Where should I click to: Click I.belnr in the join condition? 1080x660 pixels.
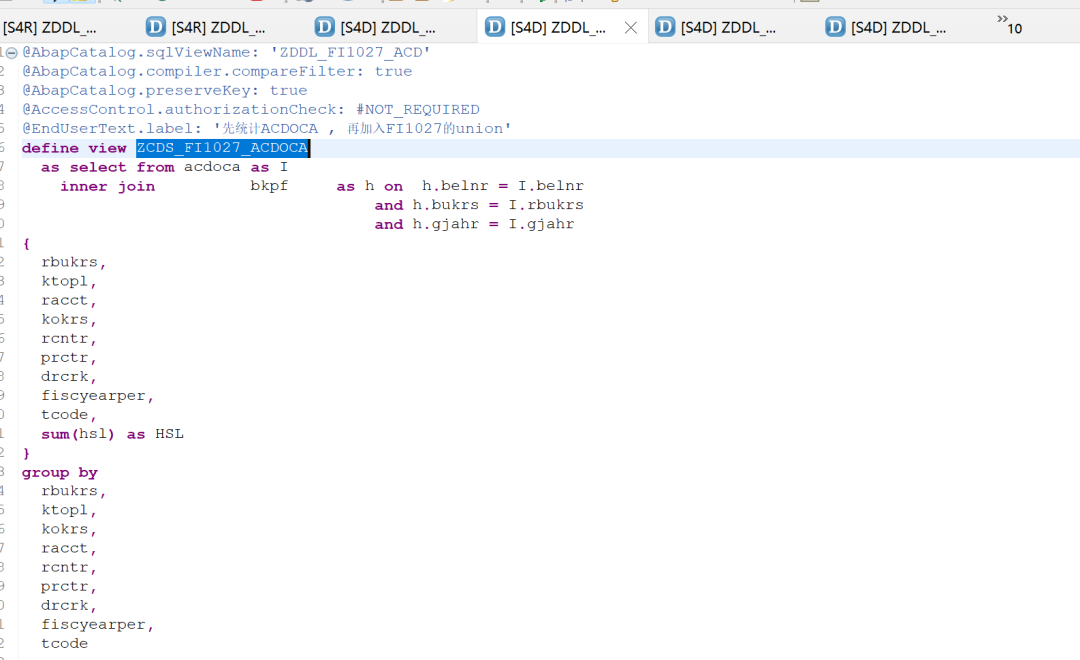(551, 186)
